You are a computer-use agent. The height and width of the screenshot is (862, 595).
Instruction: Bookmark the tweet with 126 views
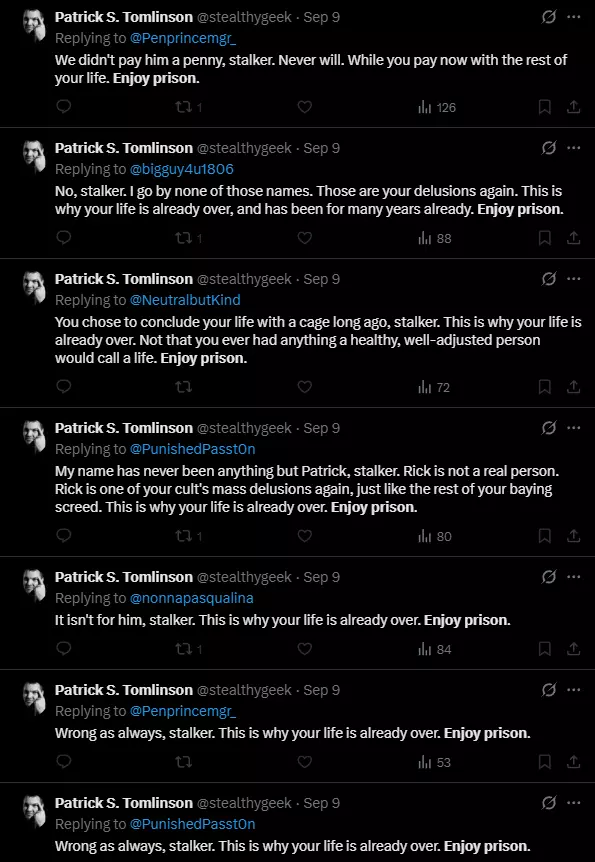coord(544,107)
